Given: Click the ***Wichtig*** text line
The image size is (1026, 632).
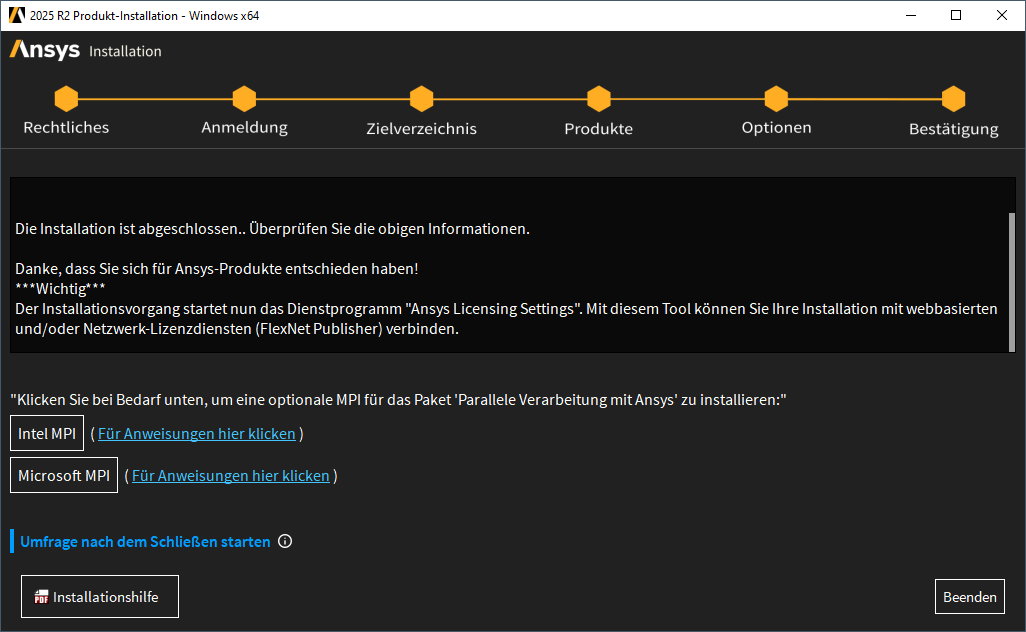Looking at the screenshot, I should point(60,289).
